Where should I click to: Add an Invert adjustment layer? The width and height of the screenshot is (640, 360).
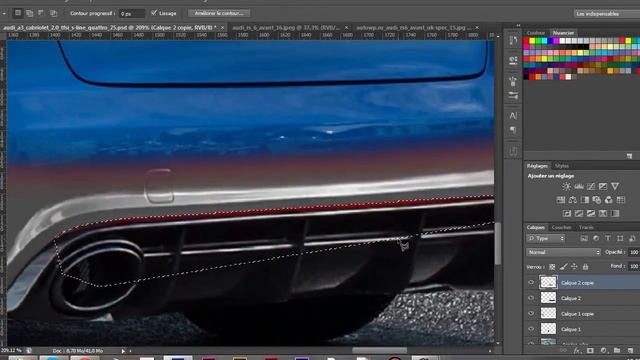point(567,213)
